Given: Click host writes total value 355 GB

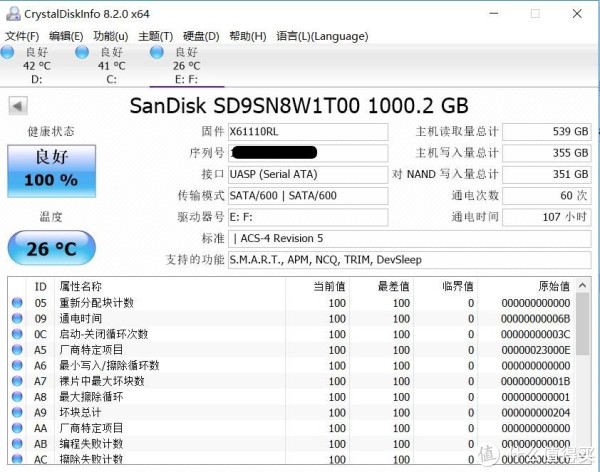Looking at the screenshot, I should pyautogui.click(x=547, y=153).
